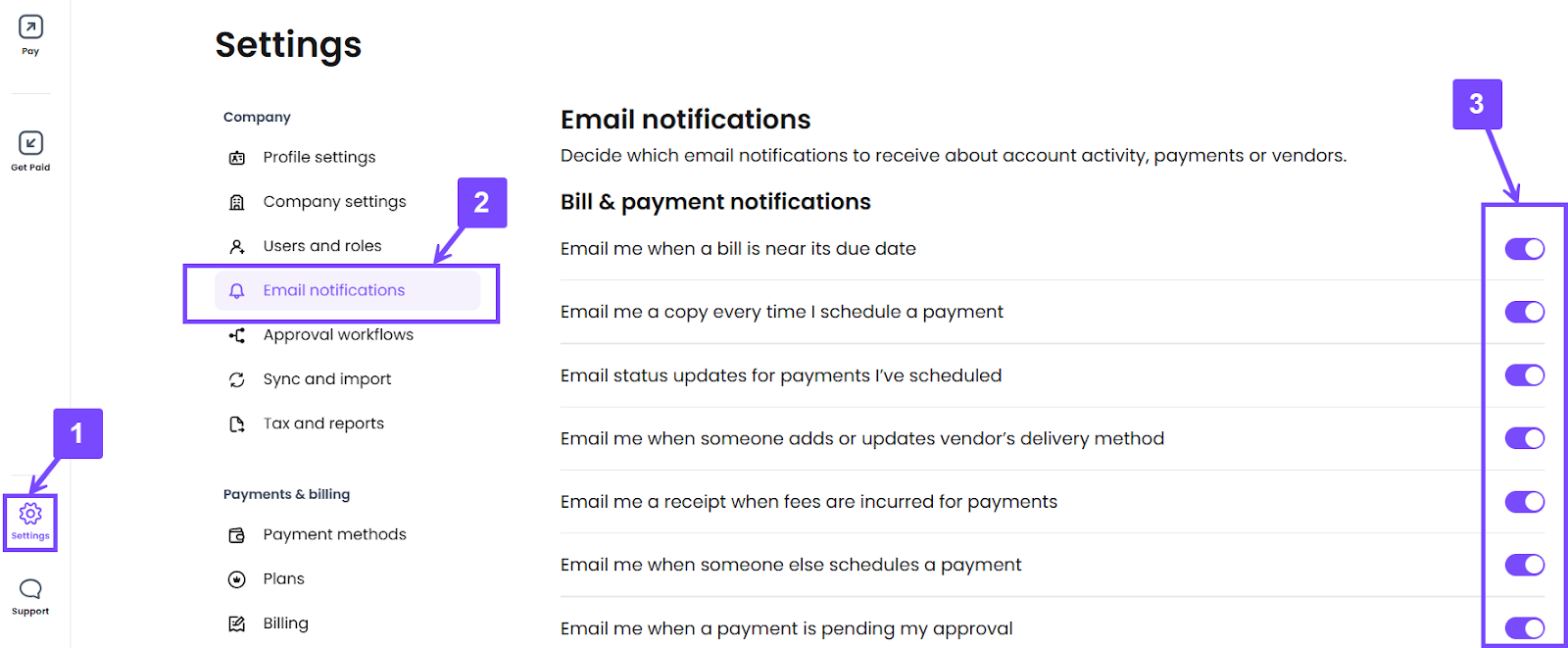Toggle off scheduled payment copy emails
The width and height of the screenshot is (1568, 648).
[1523, 312]
